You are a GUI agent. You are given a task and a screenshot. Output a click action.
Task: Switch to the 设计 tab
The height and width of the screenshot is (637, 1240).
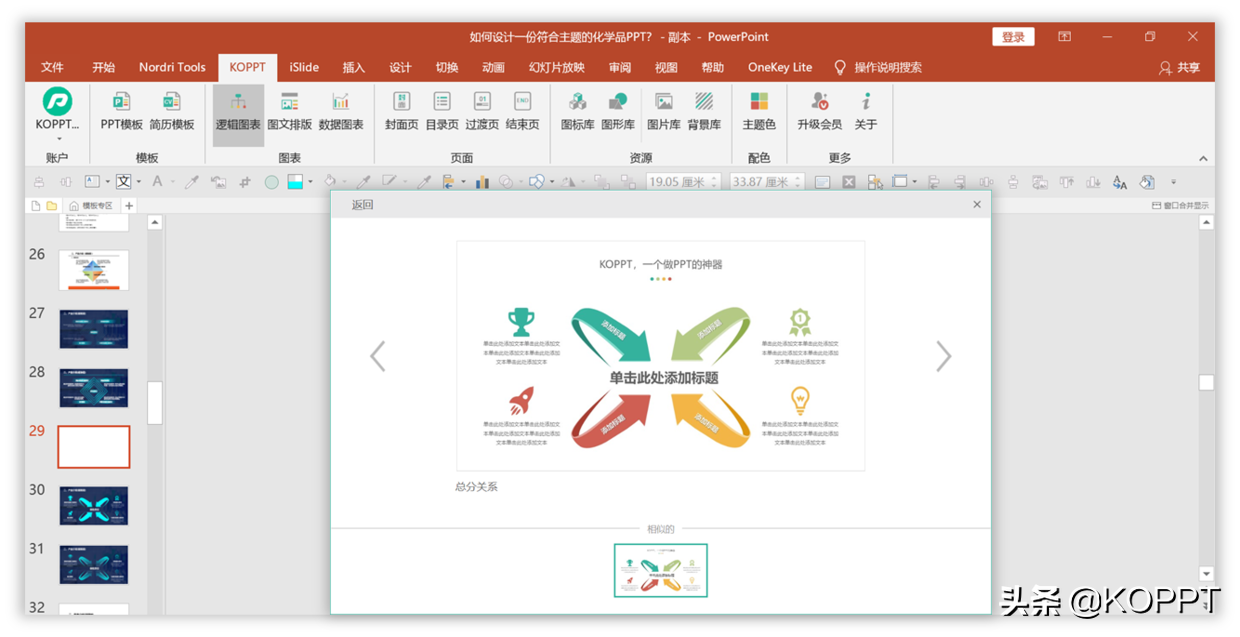coord(400,67)
